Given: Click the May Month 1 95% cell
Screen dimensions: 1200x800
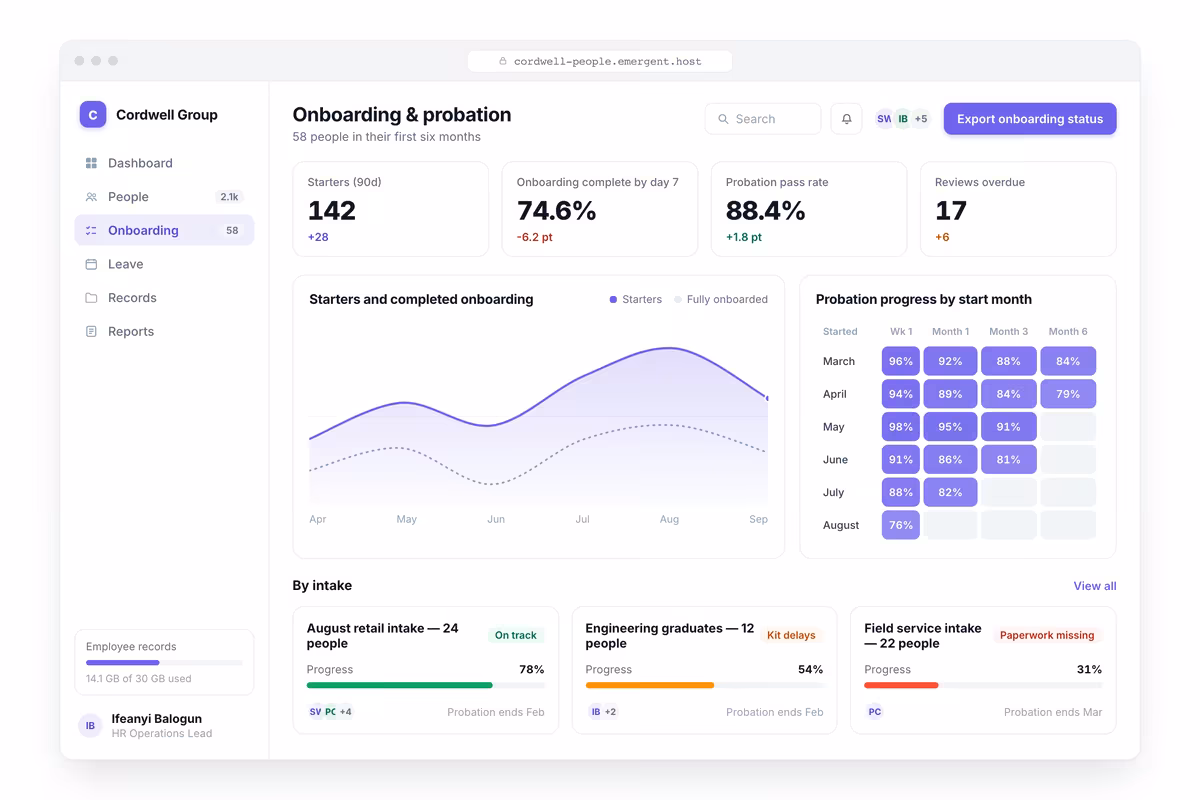Looking at the screenshot, I should (x=950, y=427).
